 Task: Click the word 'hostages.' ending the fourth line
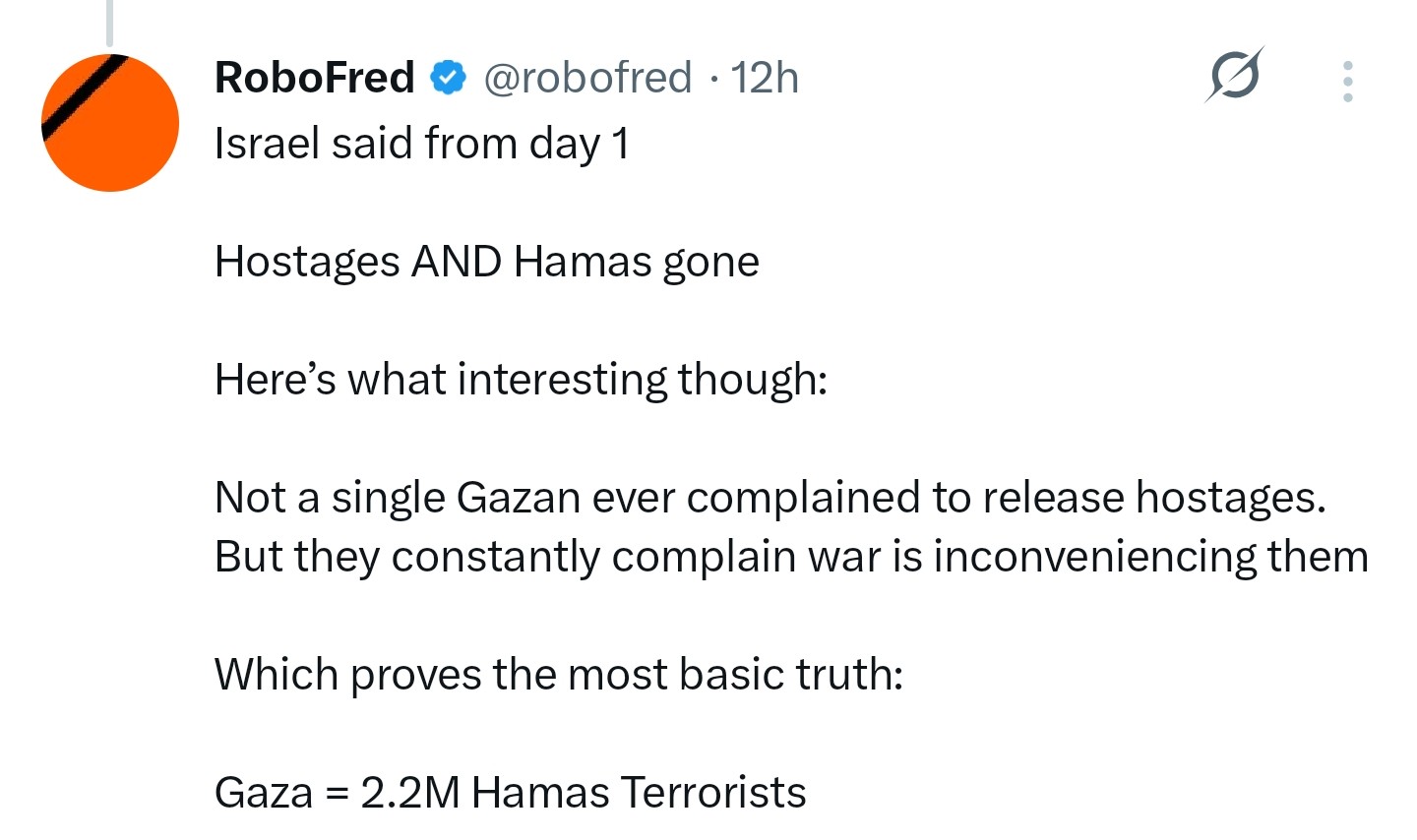(1231, 498)
